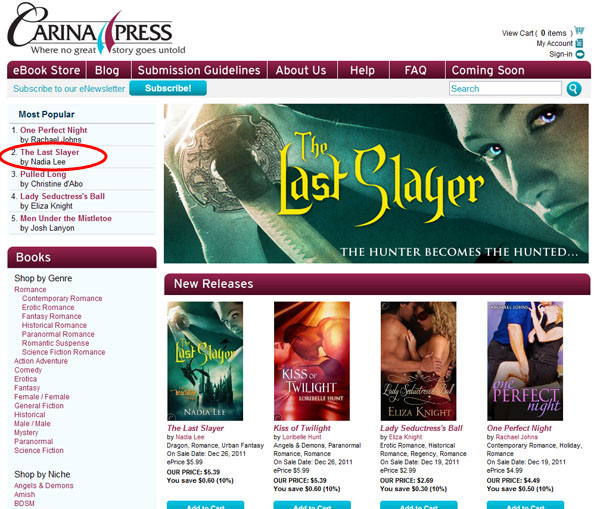The height and width of the screenshot is (509, 600).
Task: Click One Perfect Night book cover
Action: pyautogui.click(x=525, y=361)
